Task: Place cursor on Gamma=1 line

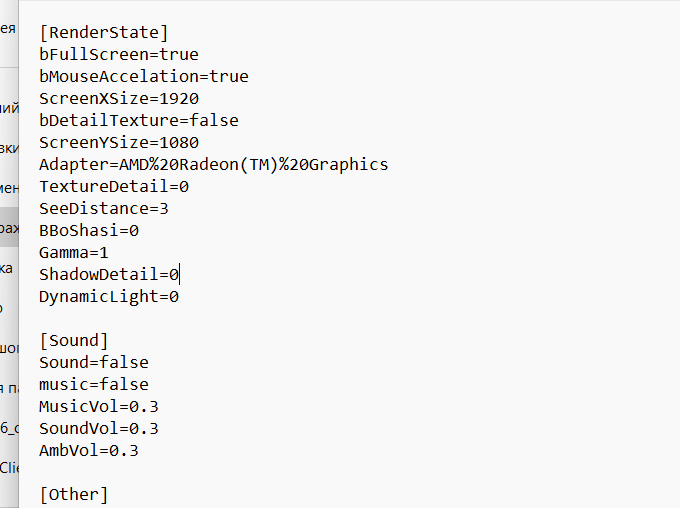Action: 74,253
